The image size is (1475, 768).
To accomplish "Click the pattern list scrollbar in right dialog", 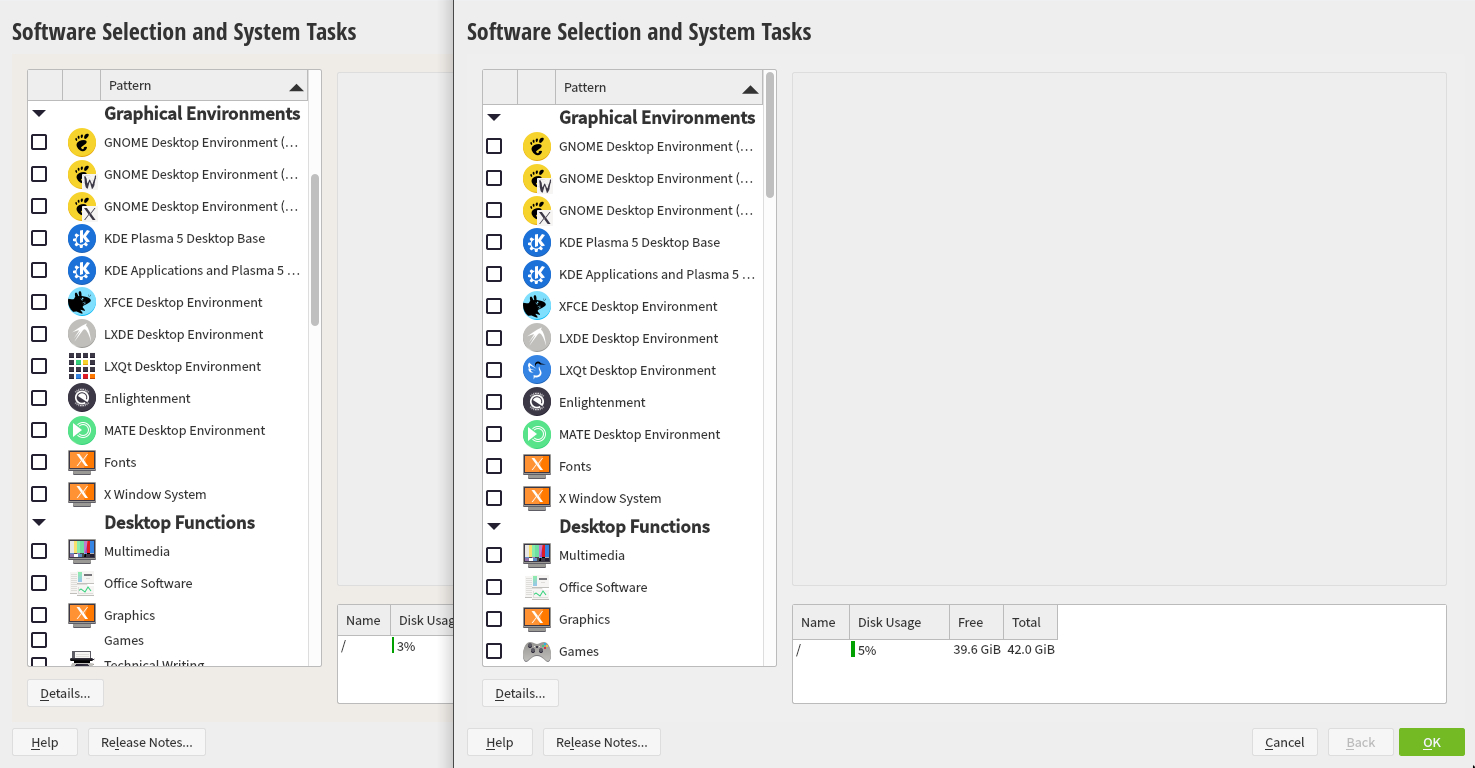I will pyautogui.click(x=770, y=136).
